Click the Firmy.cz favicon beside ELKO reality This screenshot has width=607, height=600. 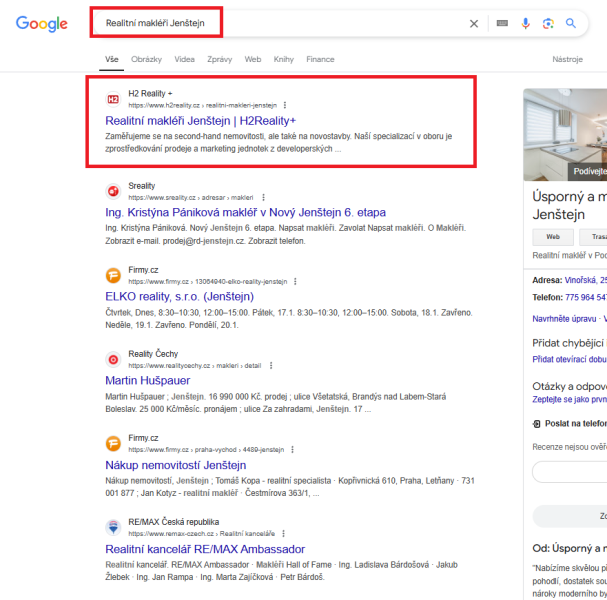click(x=113, y=275)
